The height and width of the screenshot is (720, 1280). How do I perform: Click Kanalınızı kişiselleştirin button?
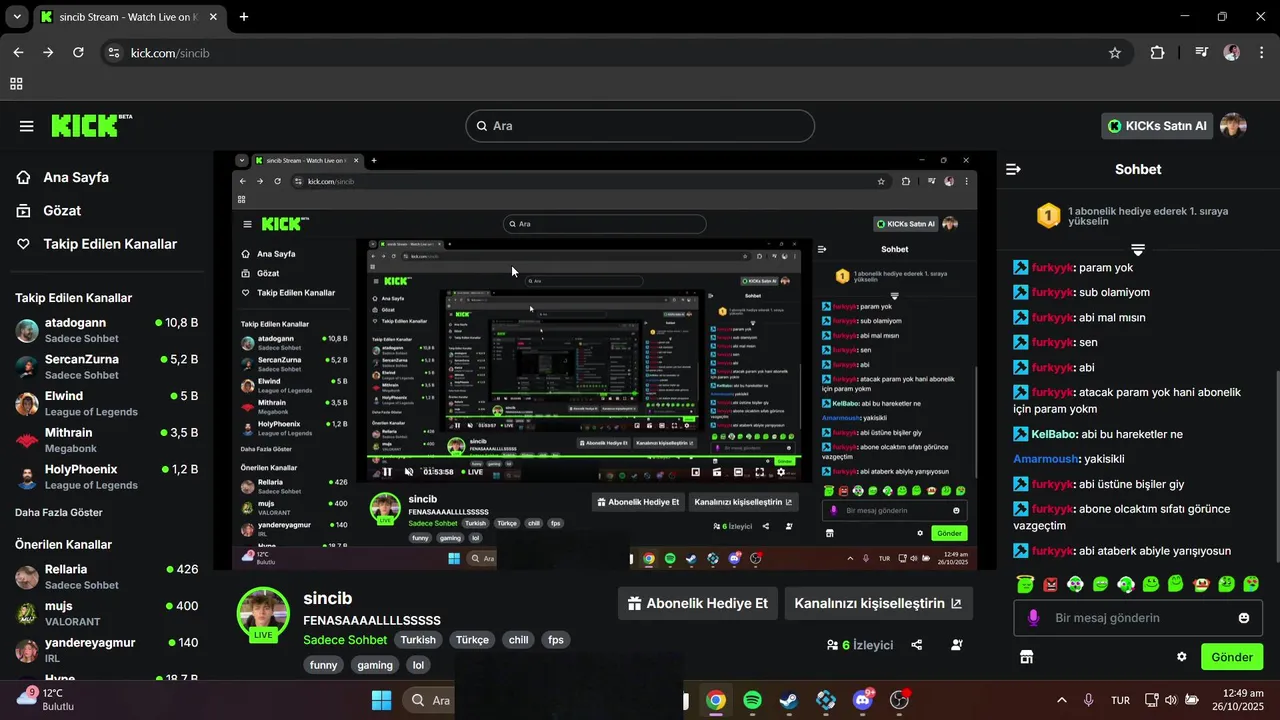click(x=878, y=603)
